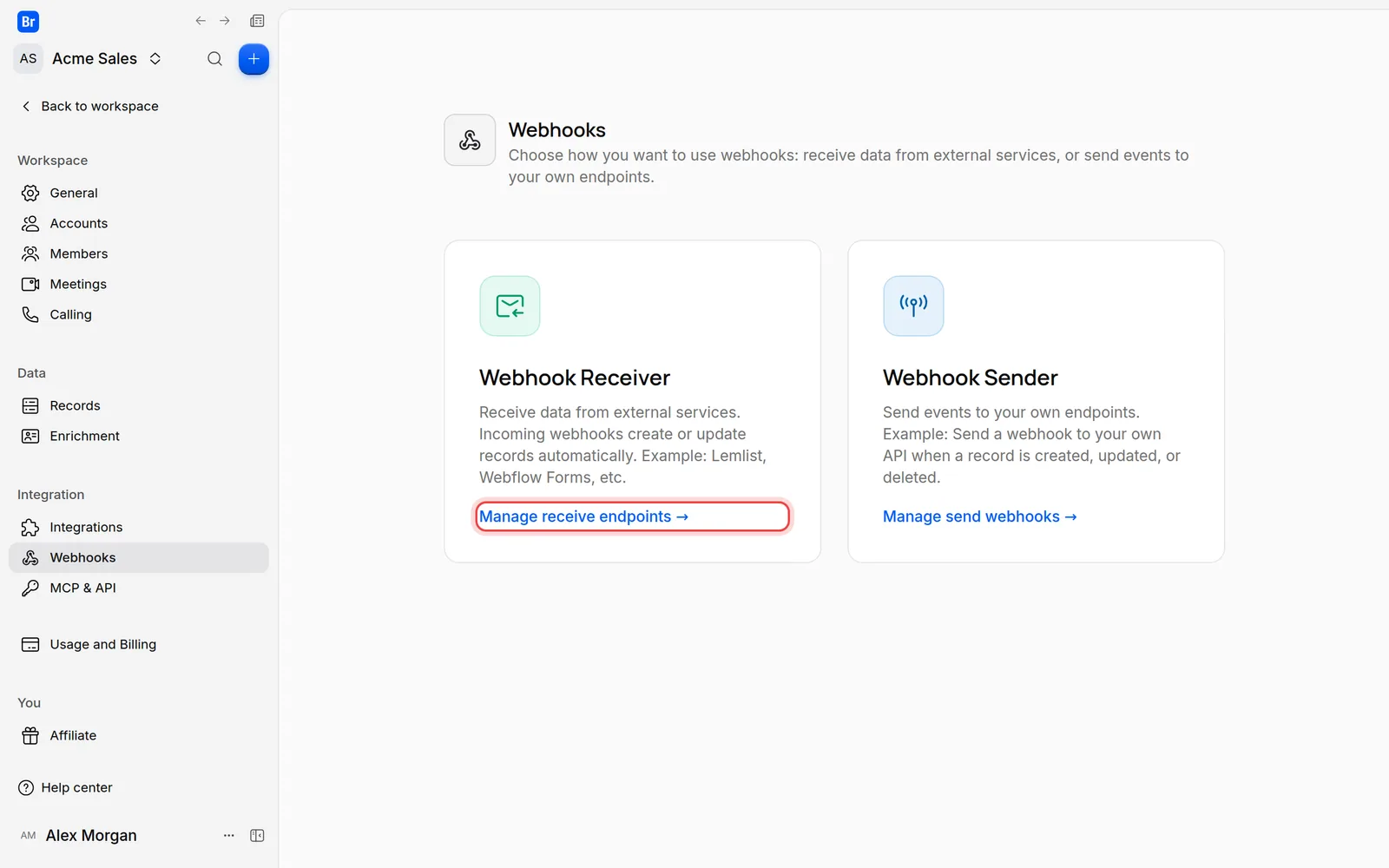The image size is (1389, 868).
Task: Open Usage and Billing
Action: click(139, 644)
